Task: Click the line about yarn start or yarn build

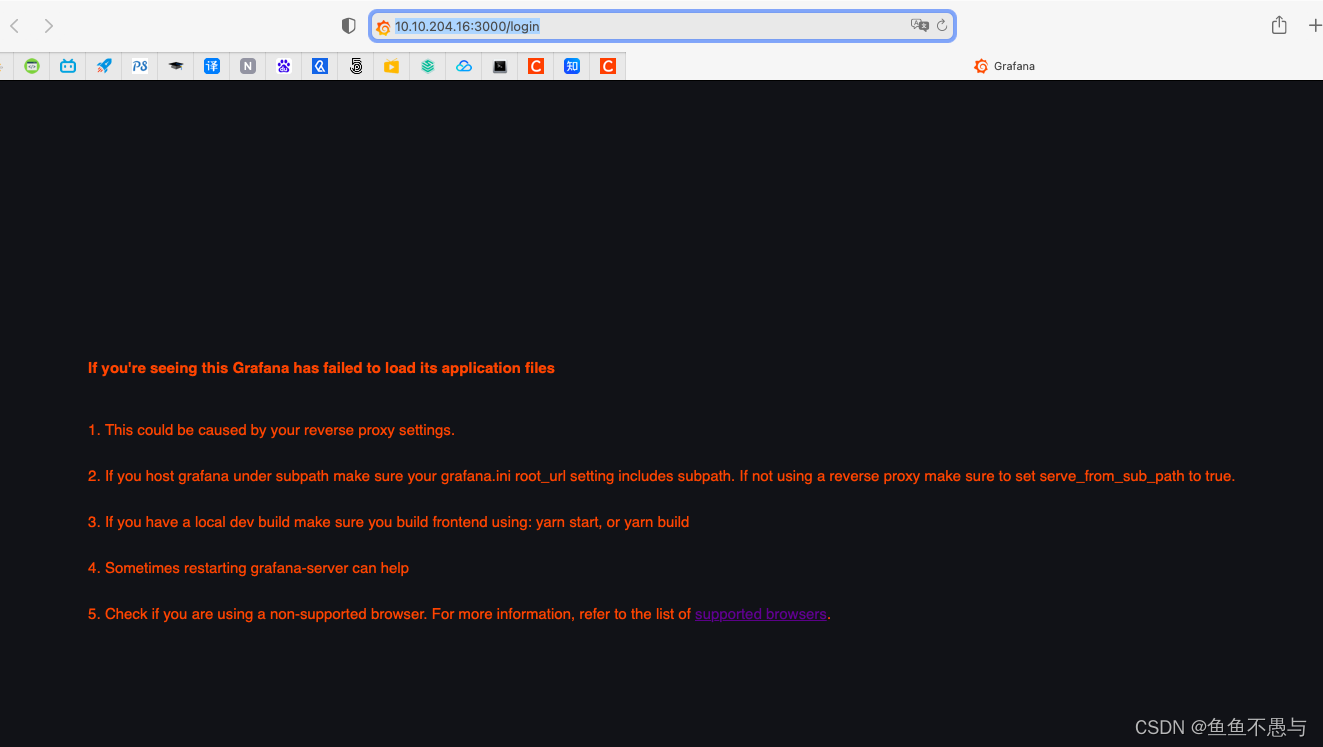Action: tap(388, 522)
